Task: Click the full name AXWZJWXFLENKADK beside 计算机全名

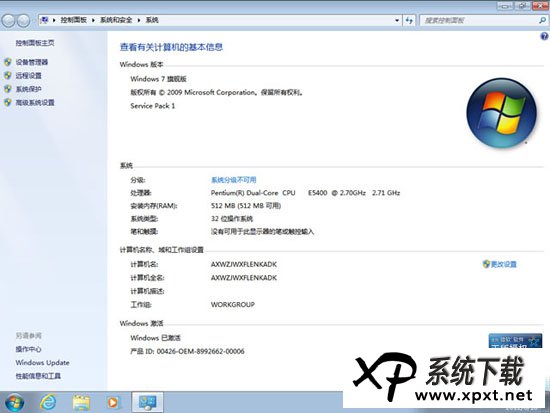Action: (x=244, y=278)
